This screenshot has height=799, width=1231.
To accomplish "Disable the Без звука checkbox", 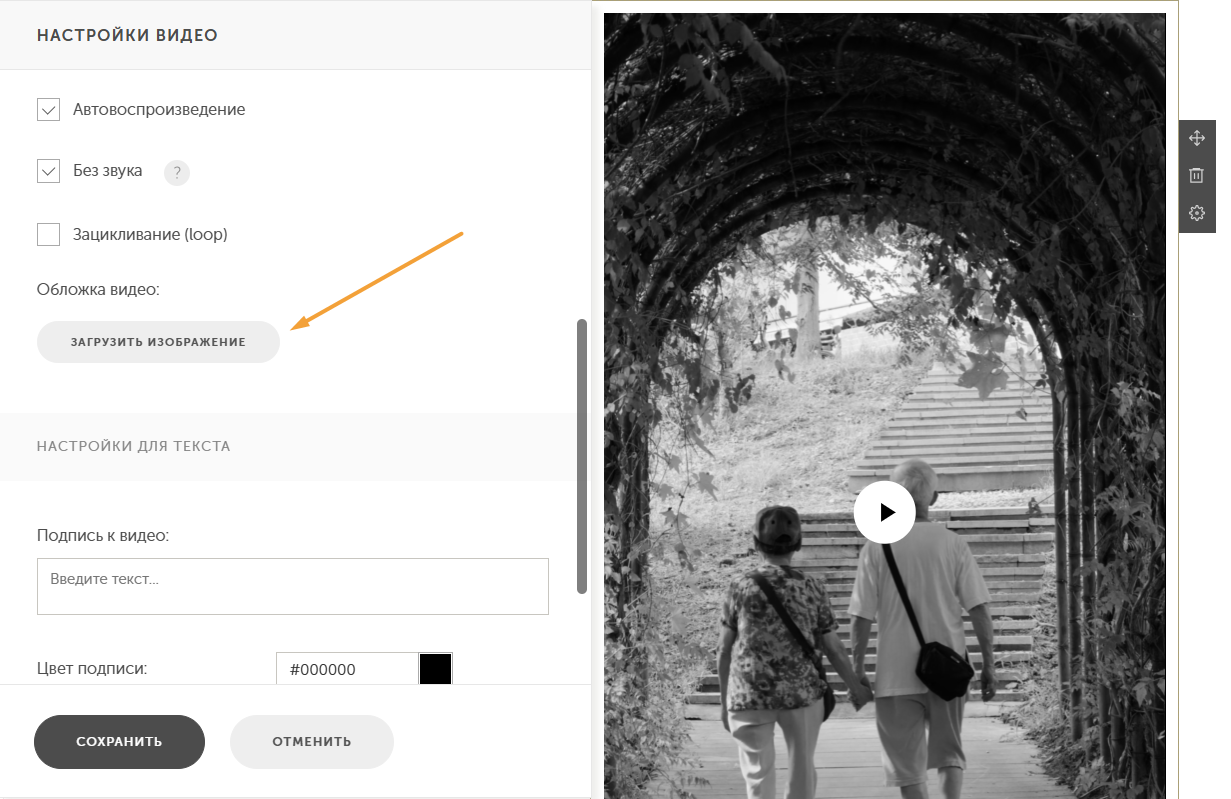I will click(48, 171).
